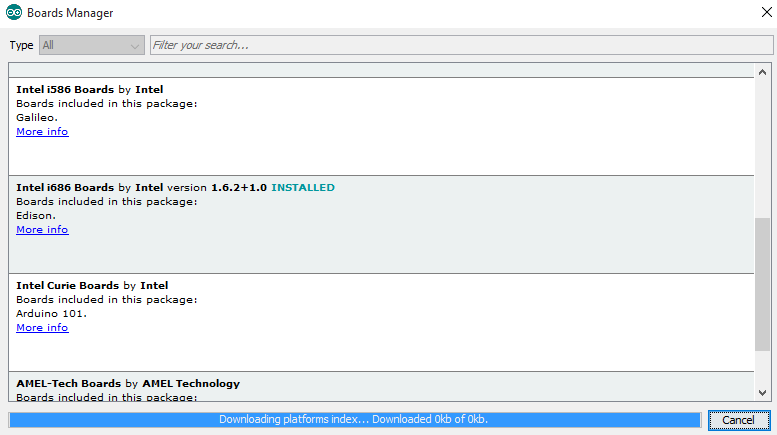
Task: Select the Intel i686 Boards entry title
Action: click(x=65, y=188)
